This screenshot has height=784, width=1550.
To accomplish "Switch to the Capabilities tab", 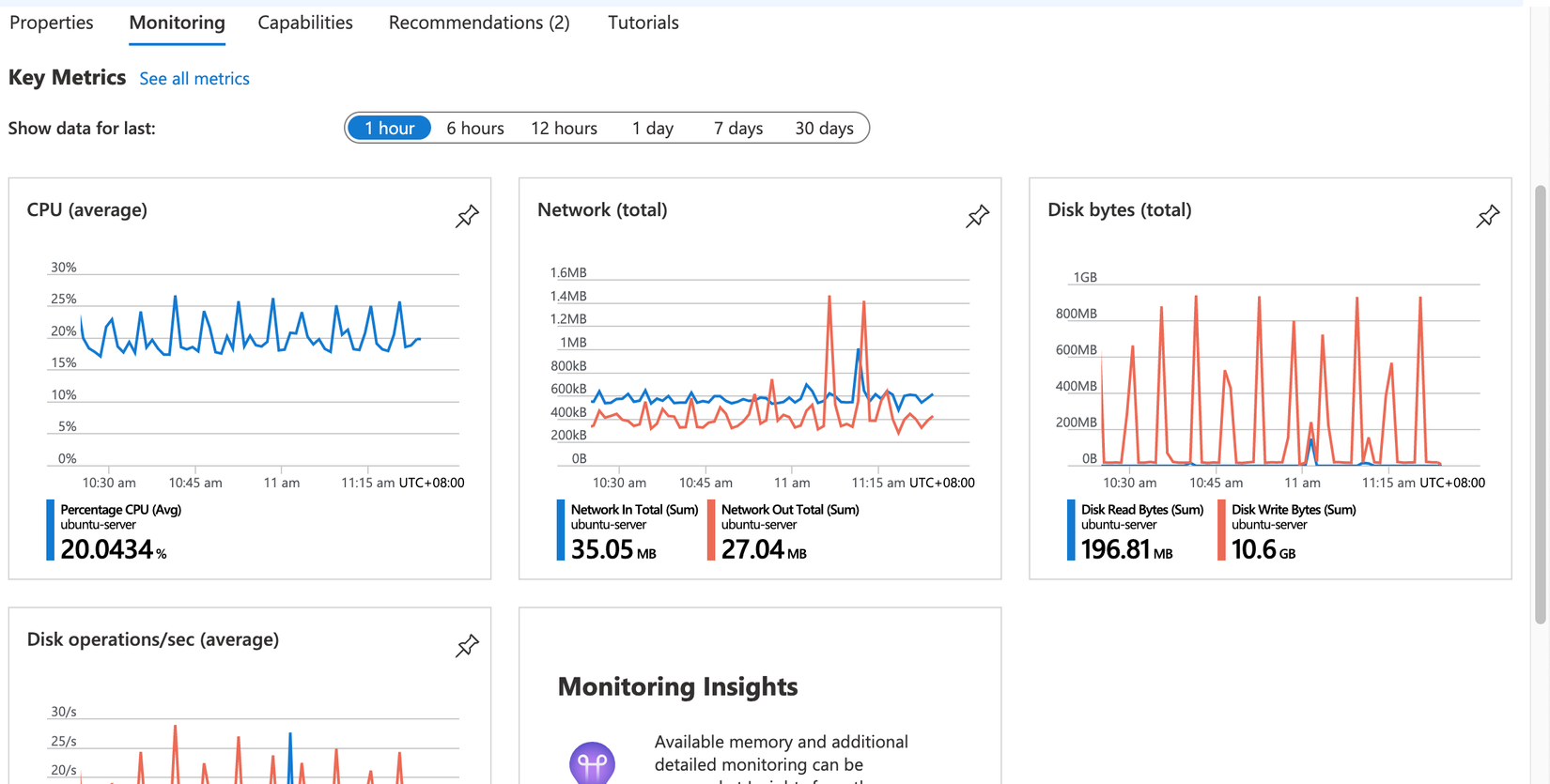I will pos(305,23).
